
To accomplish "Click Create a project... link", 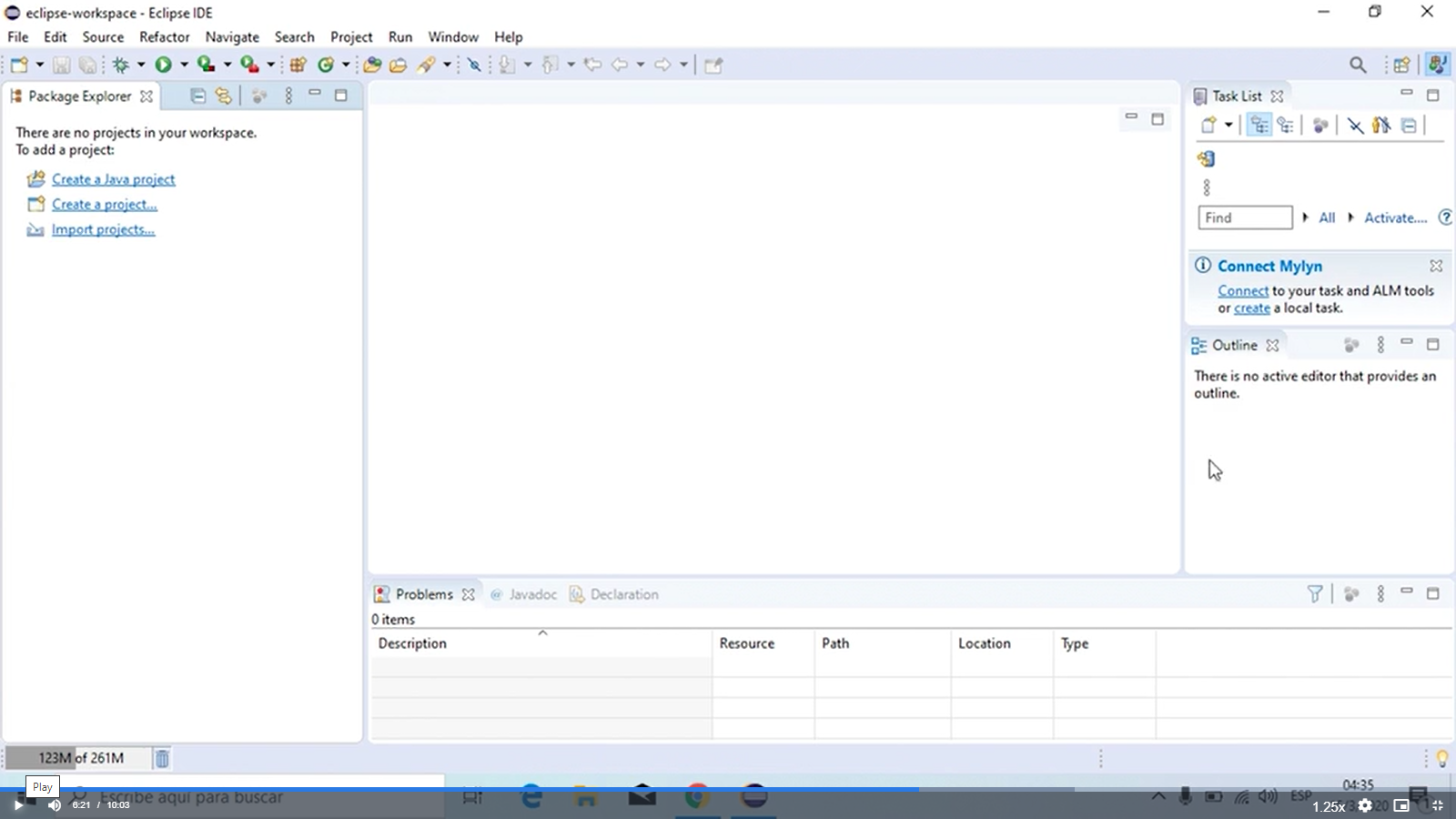I will [105, 205].
